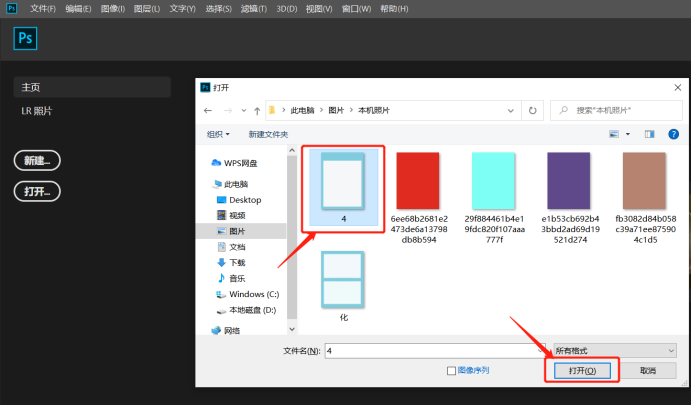Screen dimensions: 692x406
Task: Click the 文件名(N) input field
Action: 435,351
